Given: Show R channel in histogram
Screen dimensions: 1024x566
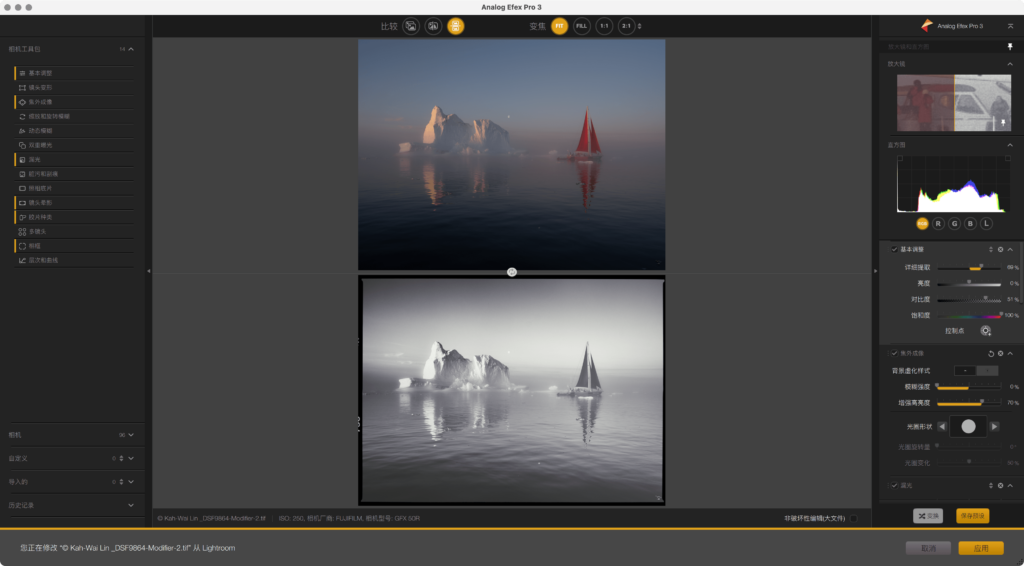Looking at the screenshot, I should (x=938, y=223).
